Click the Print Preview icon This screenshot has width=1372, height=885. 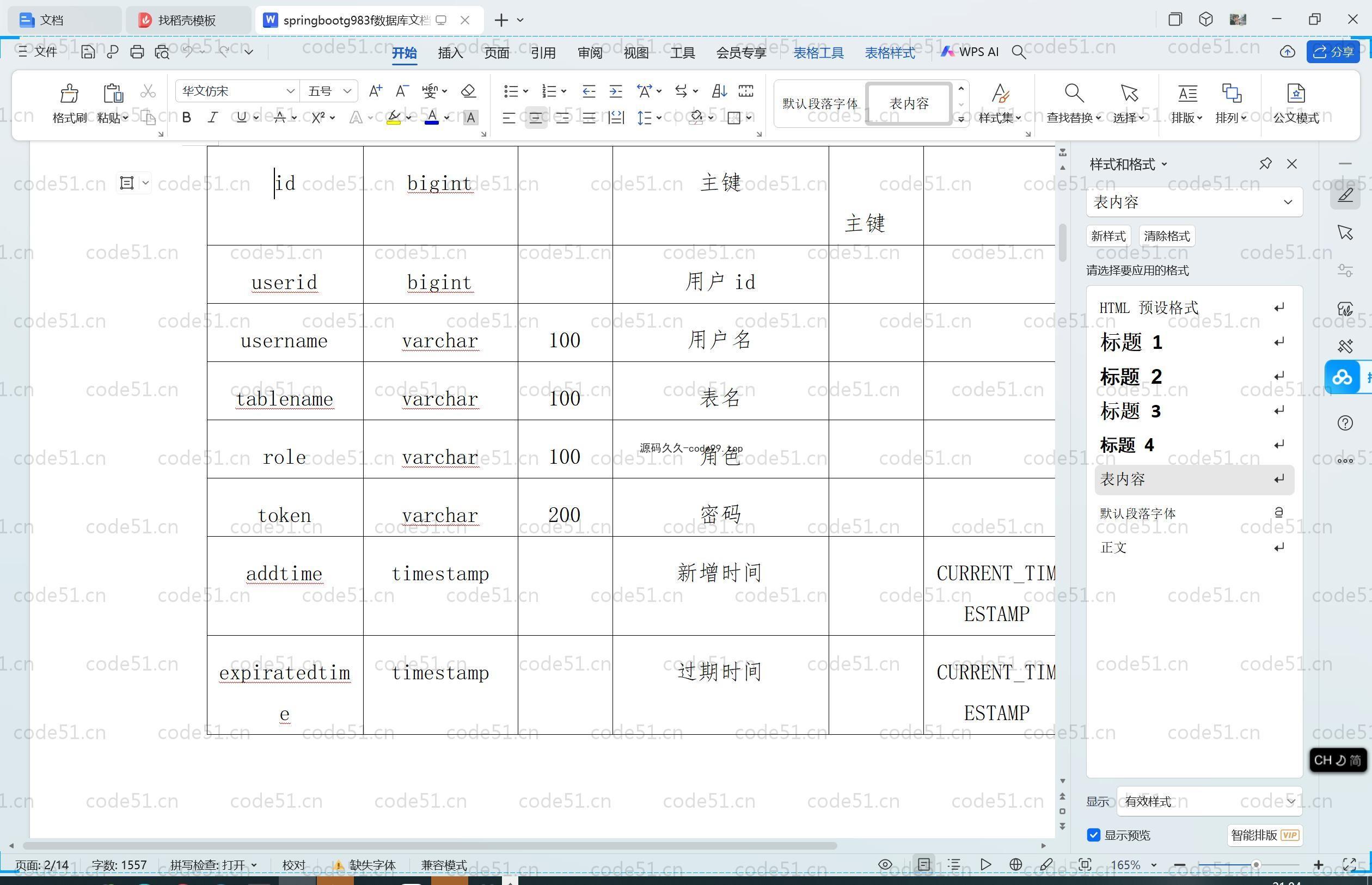(162, 52)
